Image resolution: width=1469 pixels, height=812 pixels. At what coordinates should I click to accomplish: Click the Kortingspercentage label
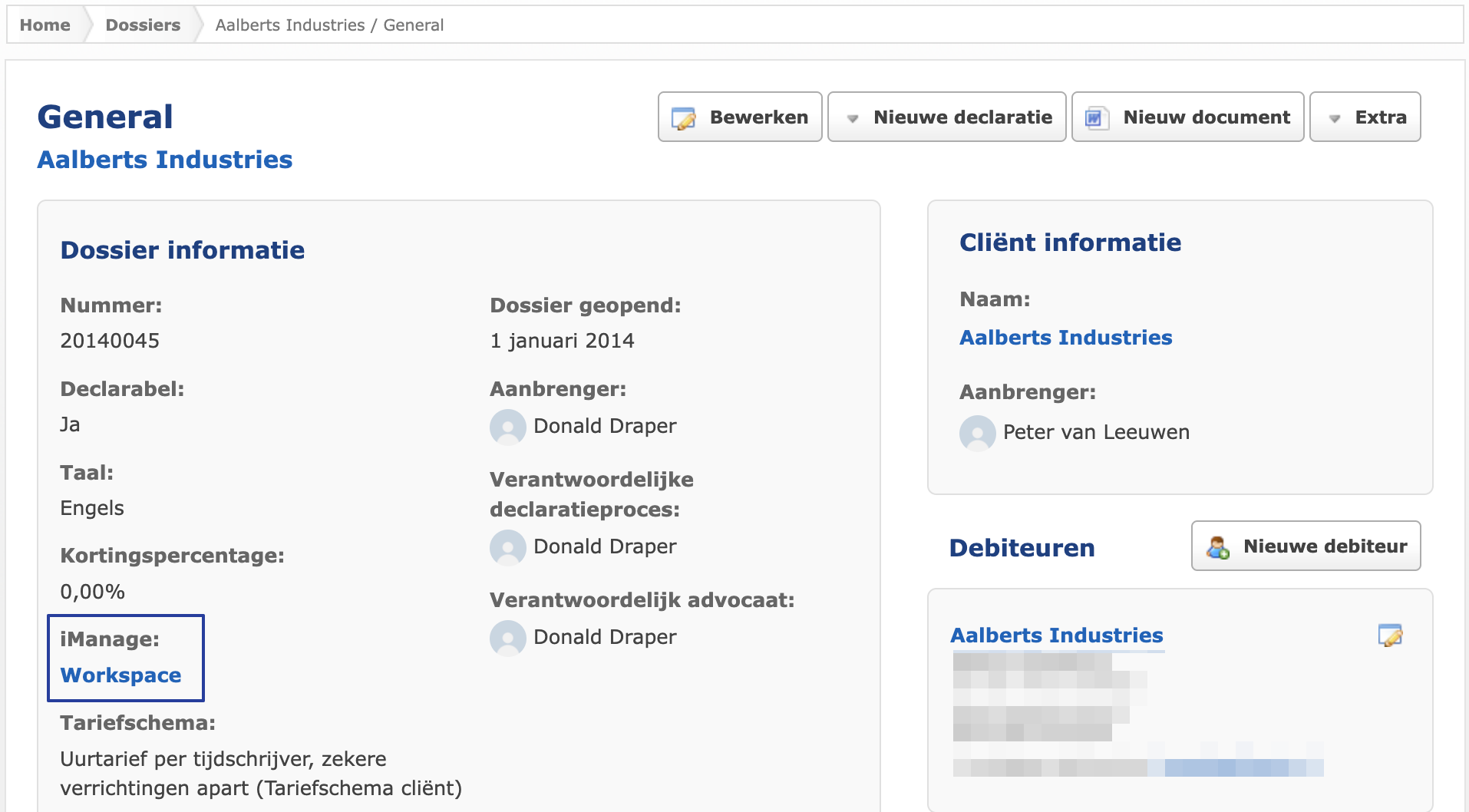[x=172, y=556]
